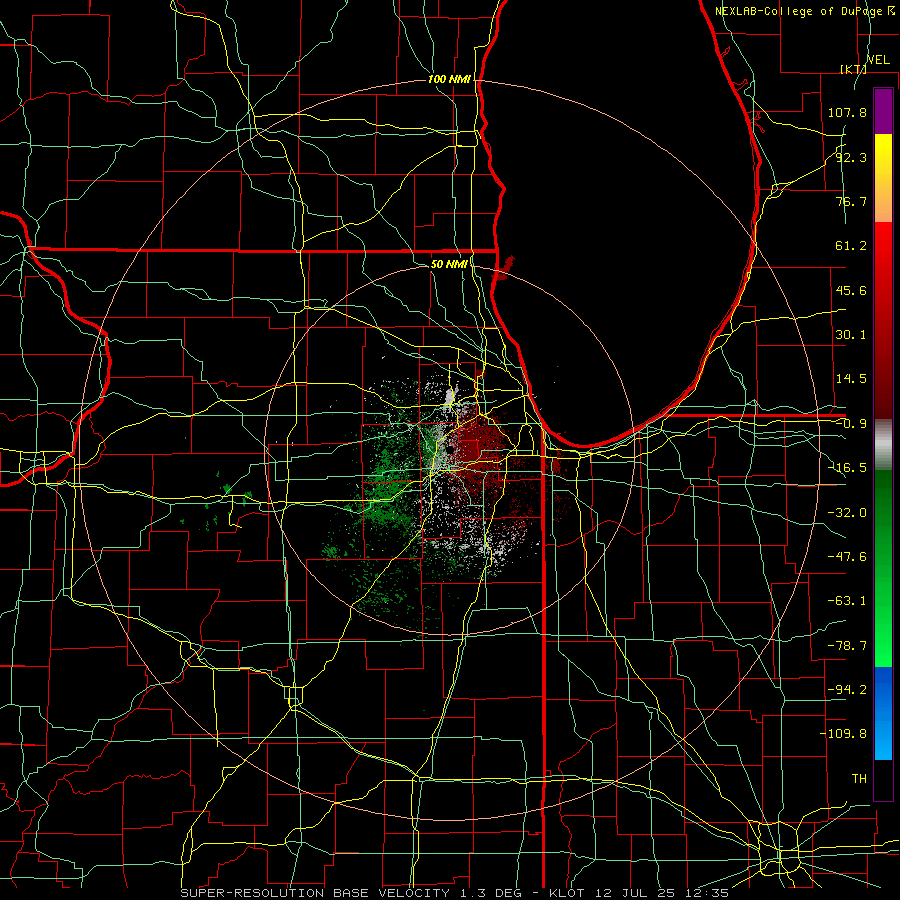This screenshot has height=900, width=900.
Task: Click the 100 NMI range ring label
Action: (449, 79)
